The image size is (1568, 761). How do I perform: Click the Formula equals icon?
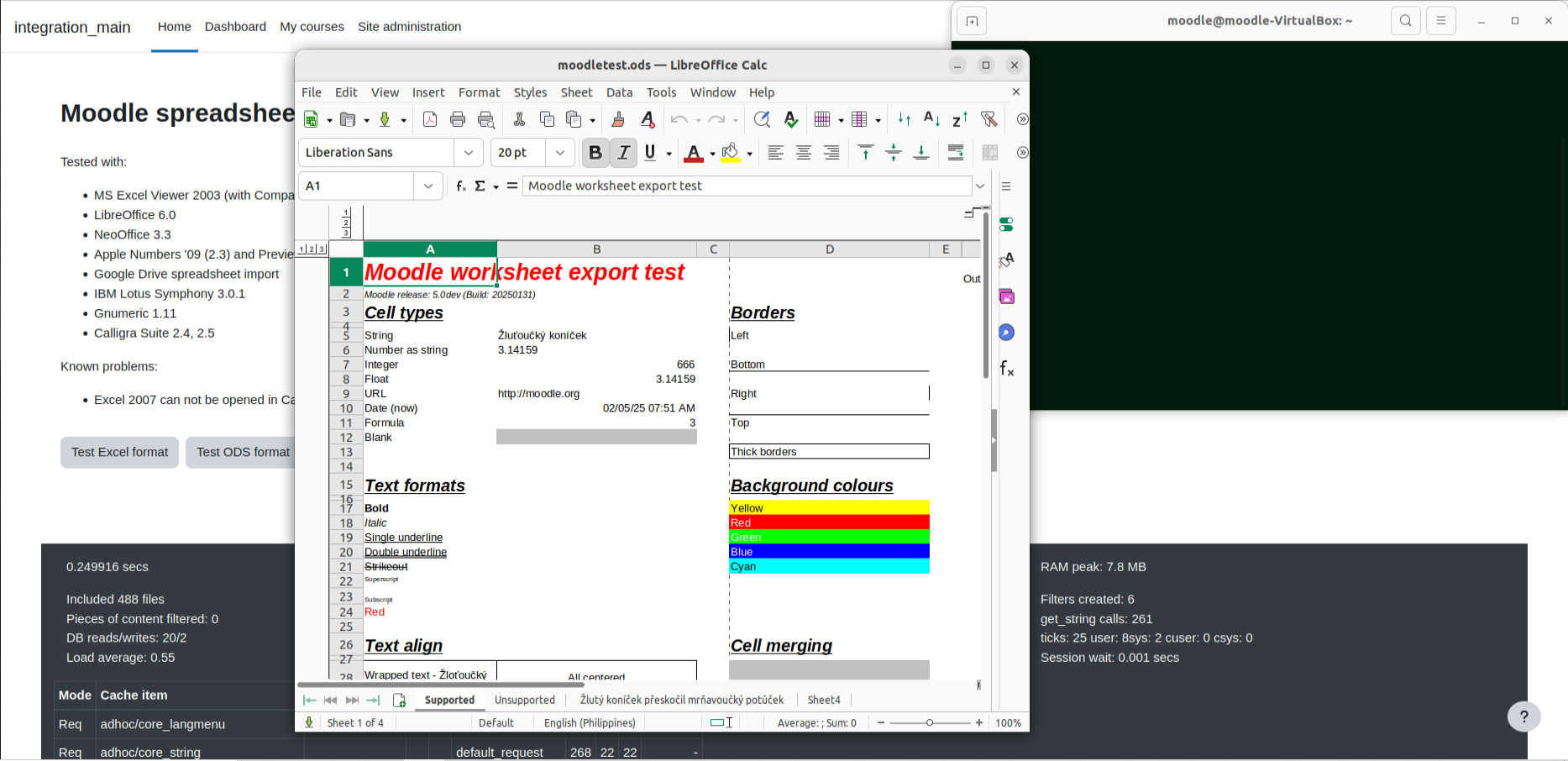coord(512,186)
